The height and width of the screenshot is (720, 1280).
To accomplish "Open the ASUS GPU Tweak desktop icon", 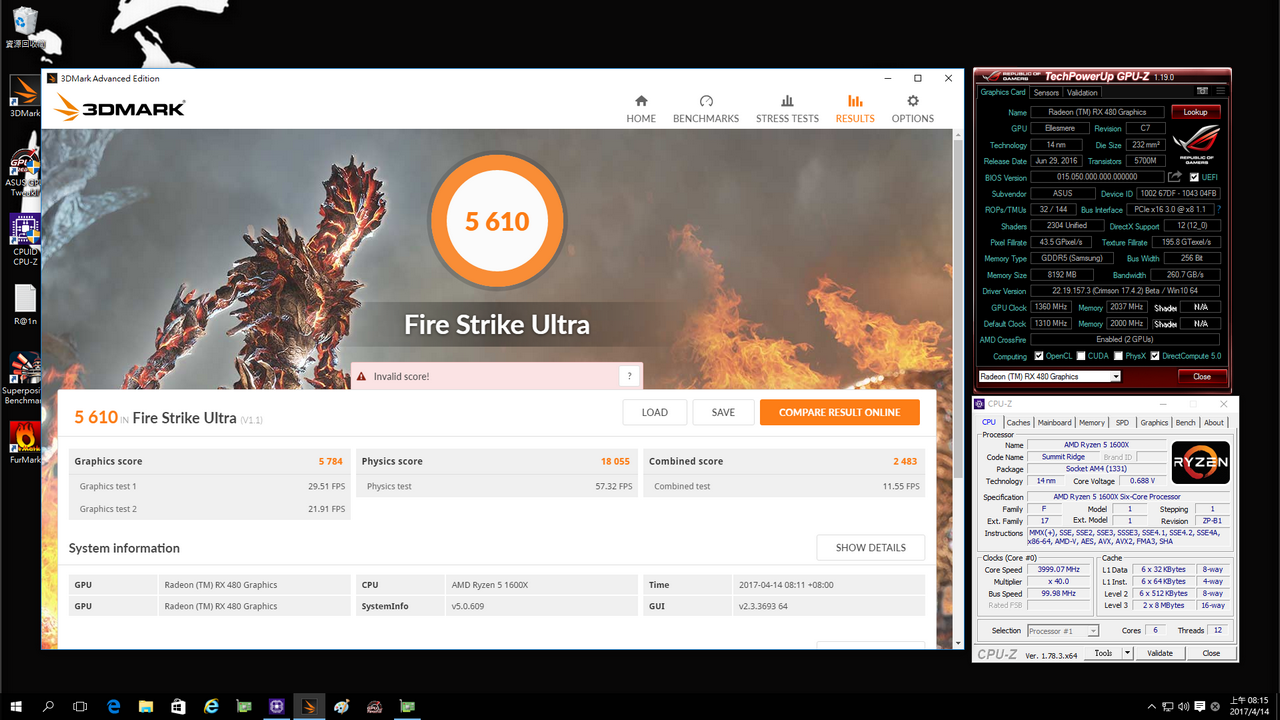I will tap(24, 172).
